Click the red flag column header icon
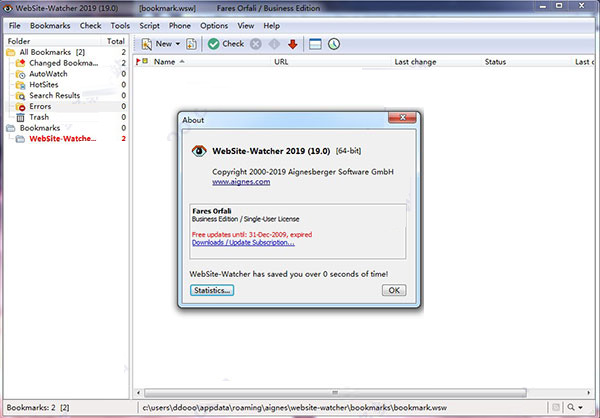 138,61
